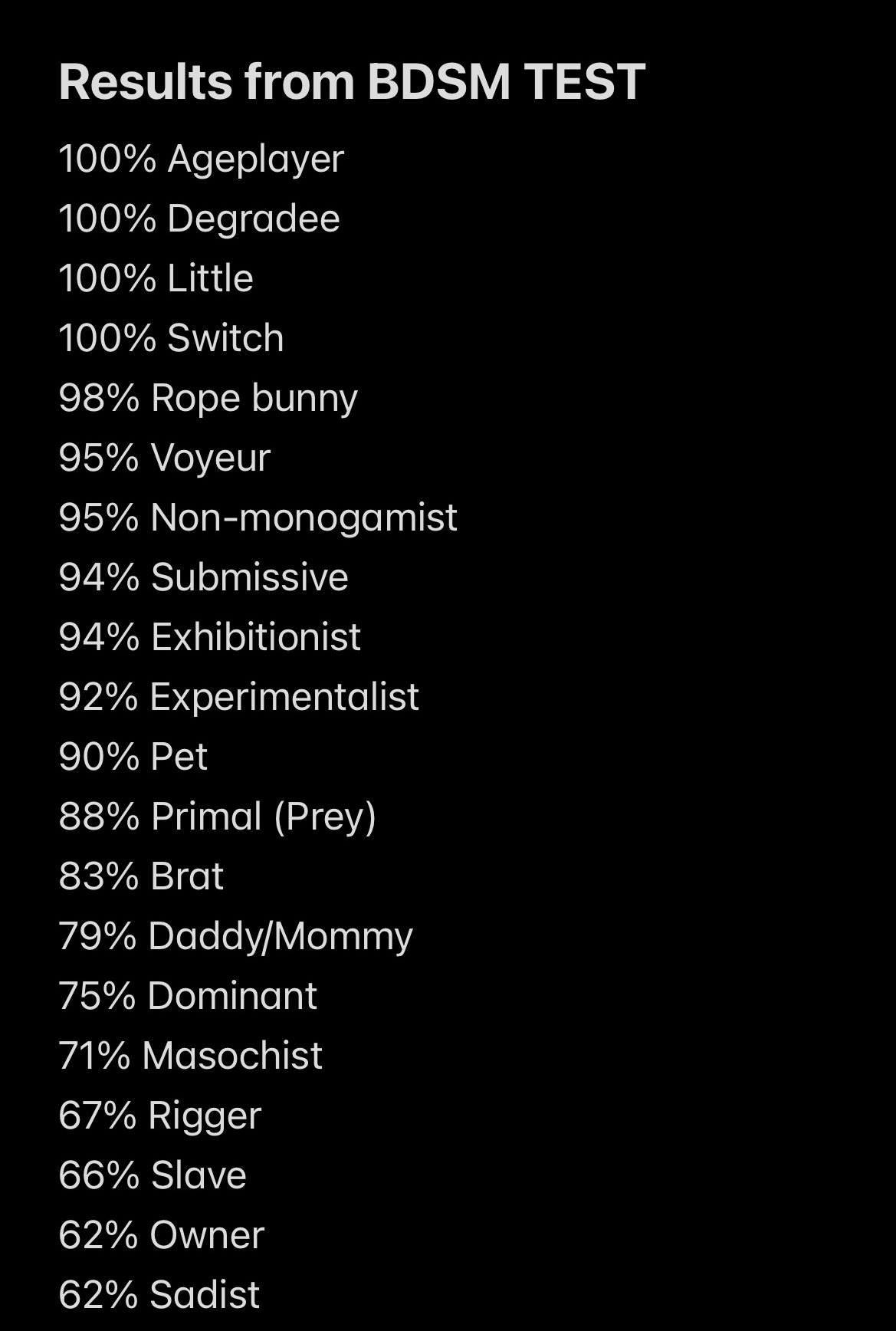Tap the "88% Primal (Prey)" result
Screen dimensions: 896x1331
click(217, 817)
